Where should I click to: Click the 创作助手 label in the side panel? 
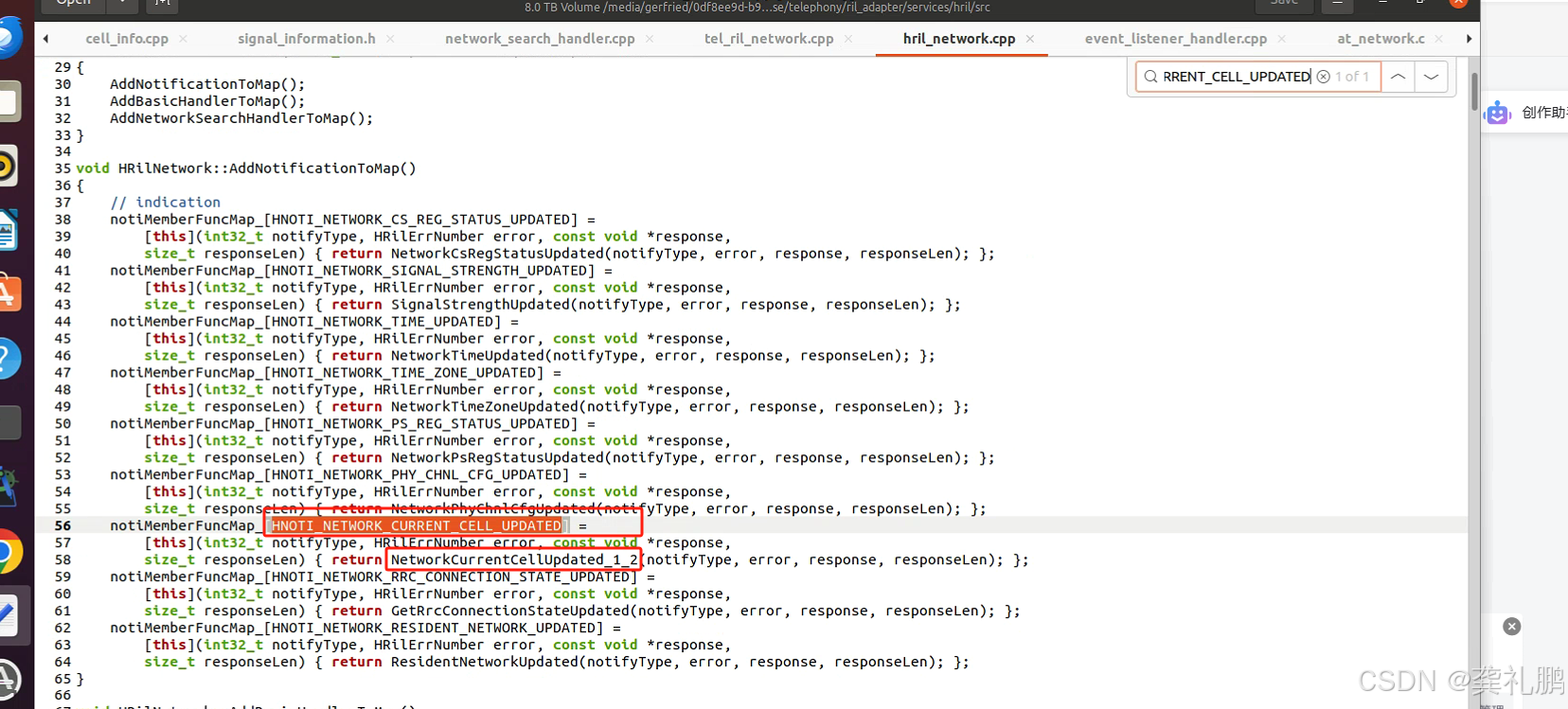click(1544, 113)
